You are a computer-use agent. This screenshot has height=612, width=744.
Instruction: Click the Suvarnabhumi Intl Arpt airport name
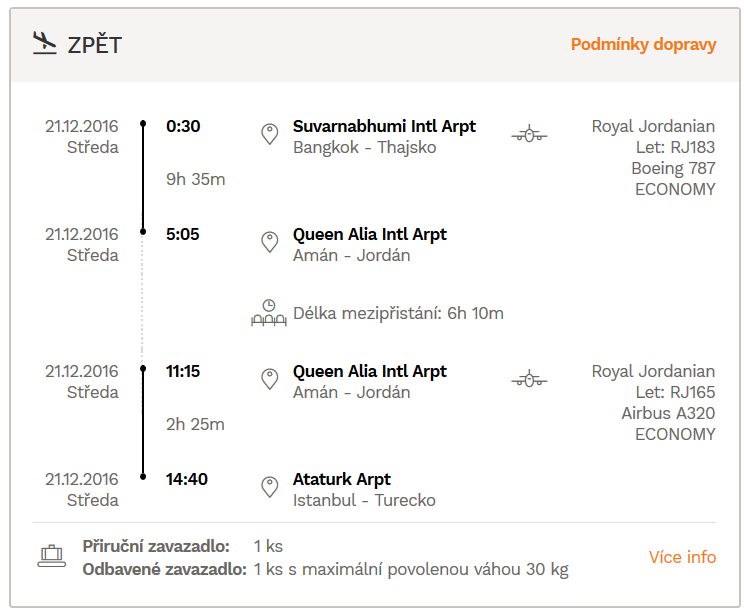[x=384, y=126]
